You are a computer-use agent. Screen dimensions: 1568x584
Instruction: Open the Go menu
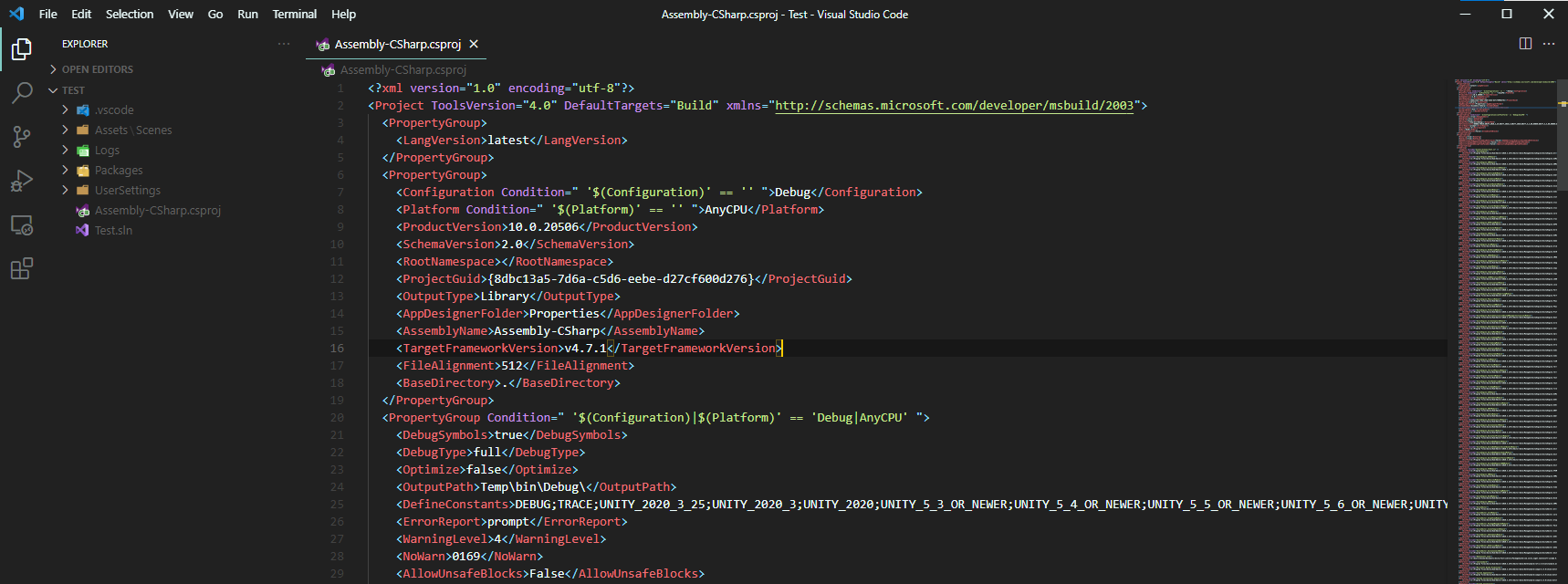coord(215,14)
